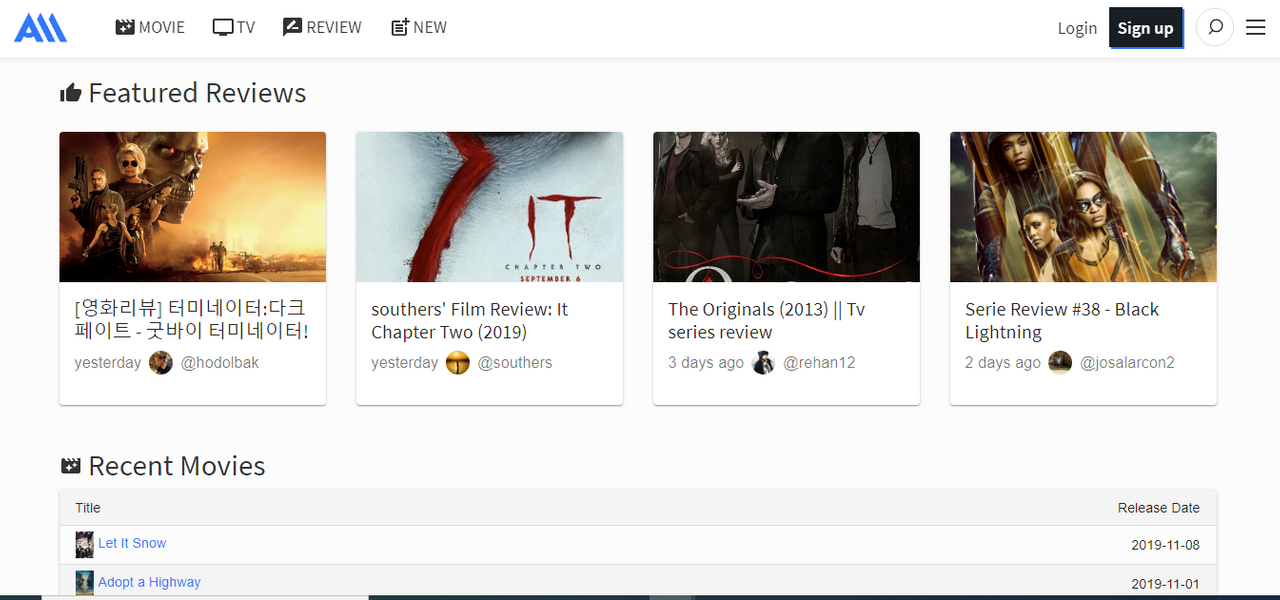Open the hamburger menu icon
The image size is (1280, 600).
1256,28
